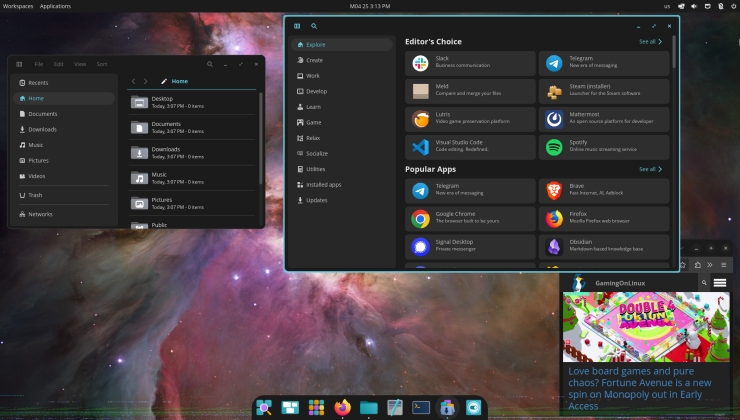Open the Sort menu in file manager
This screenshot has width=740, height=420.
click(x=101, y=64)
